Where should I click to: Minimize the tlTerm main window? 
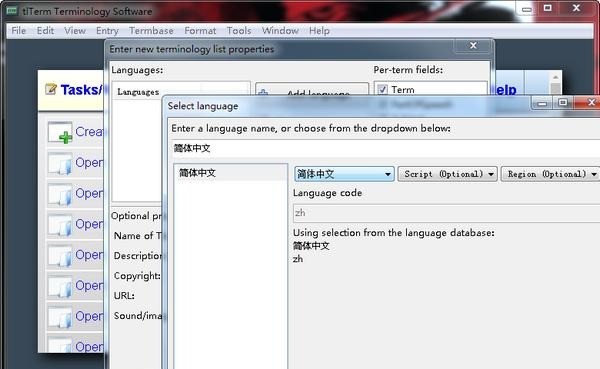(527, 8)
